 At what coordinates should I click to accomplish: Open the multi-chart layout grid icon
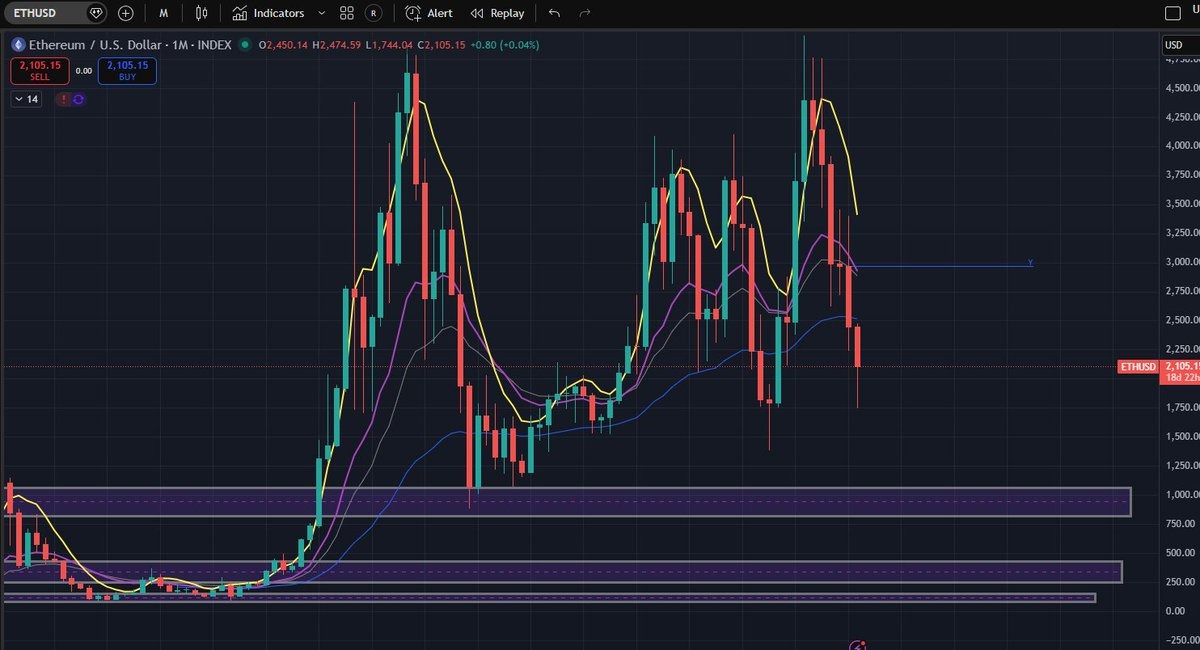[x=346, y=13]
